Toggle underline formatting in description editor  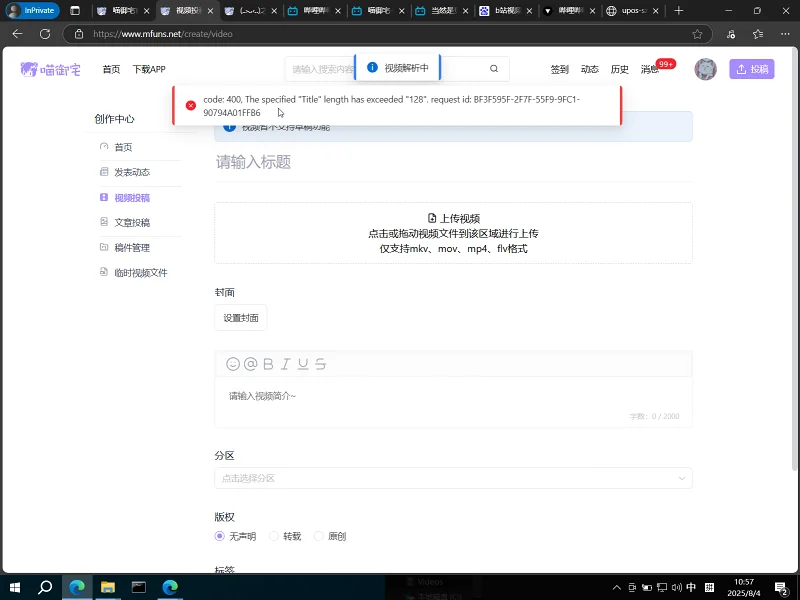click(302, 364)
